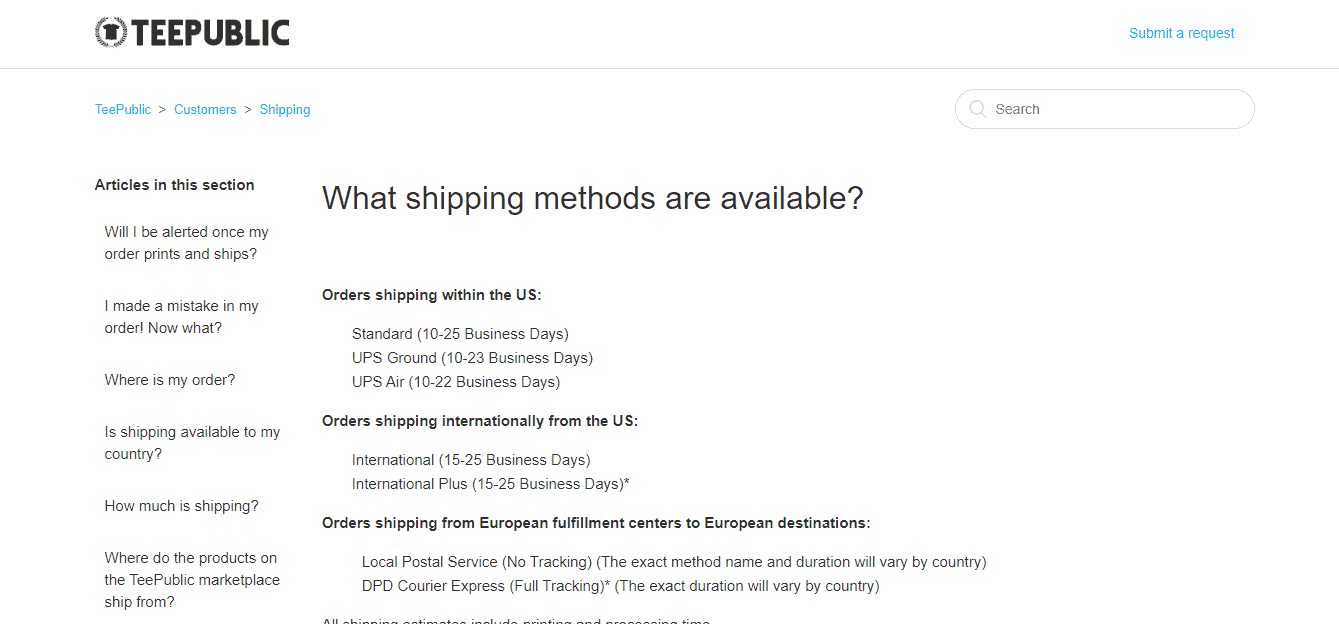Click Submit a request link
The height and width of the screenshot is (624, 1339).
tap(1181, 33)
